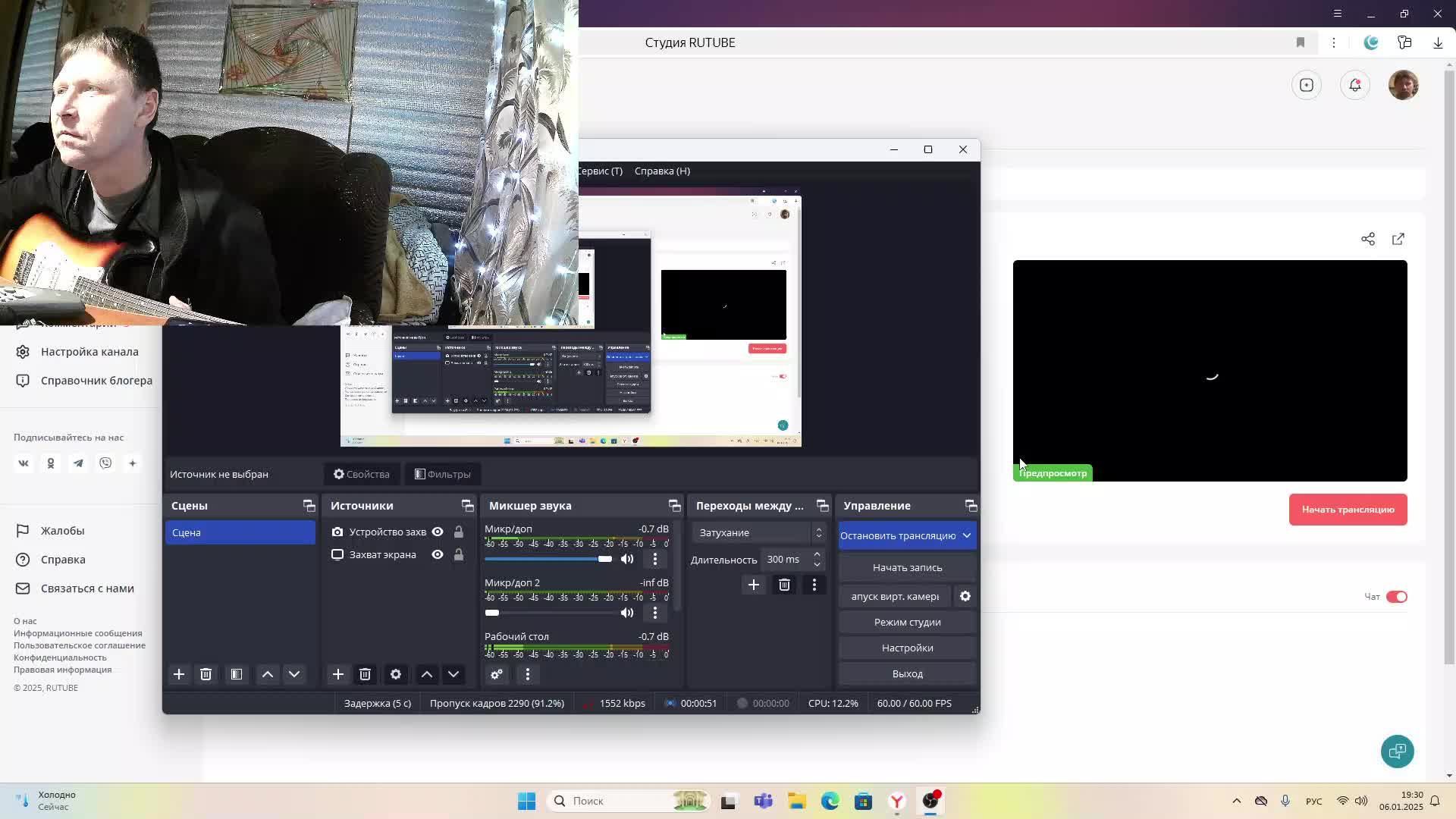Click the Windows taskbar Поиск field
Screen dimensions: 1456x819
pyautogui.click(x=629, y=801)
